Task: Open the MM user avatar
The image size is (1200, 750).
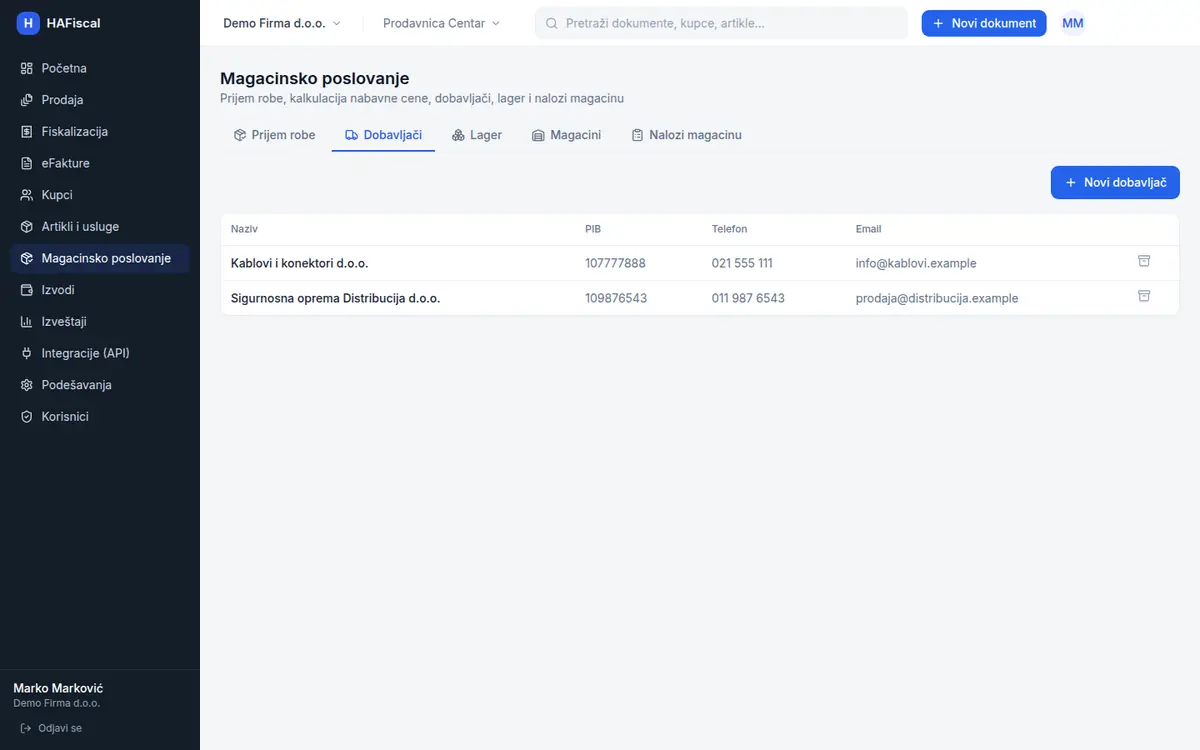Action: pos(1073,23)
